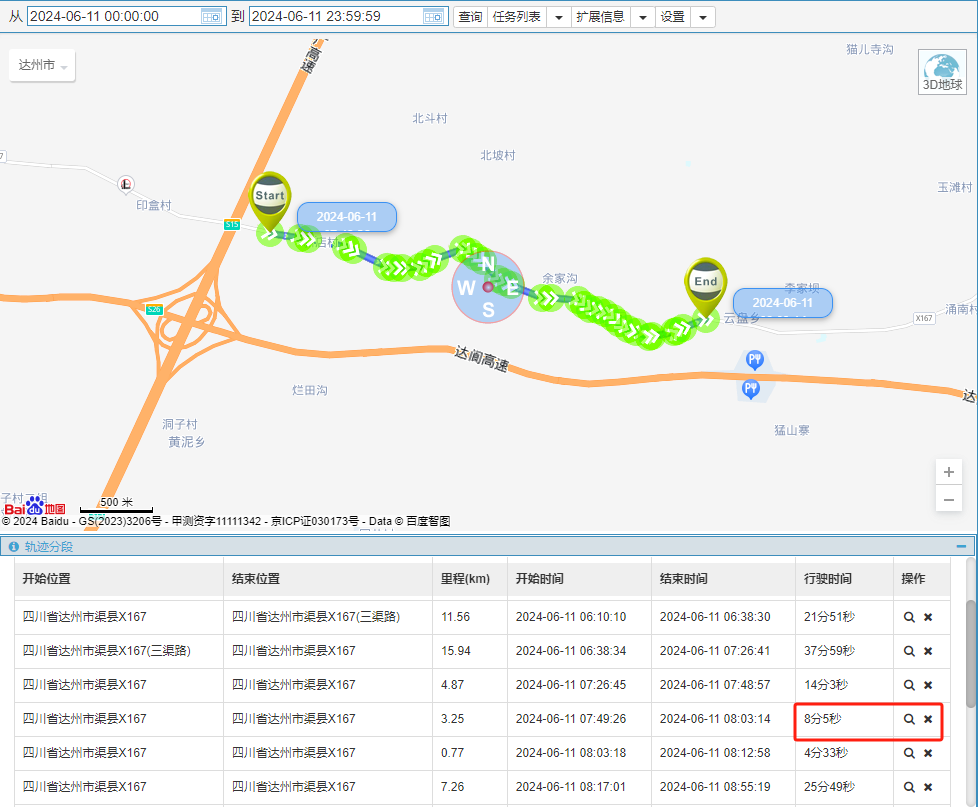The height and width of the screenshot is (807, 978).
Task: Switch to 3D地球 view
Action: point(943,71)
